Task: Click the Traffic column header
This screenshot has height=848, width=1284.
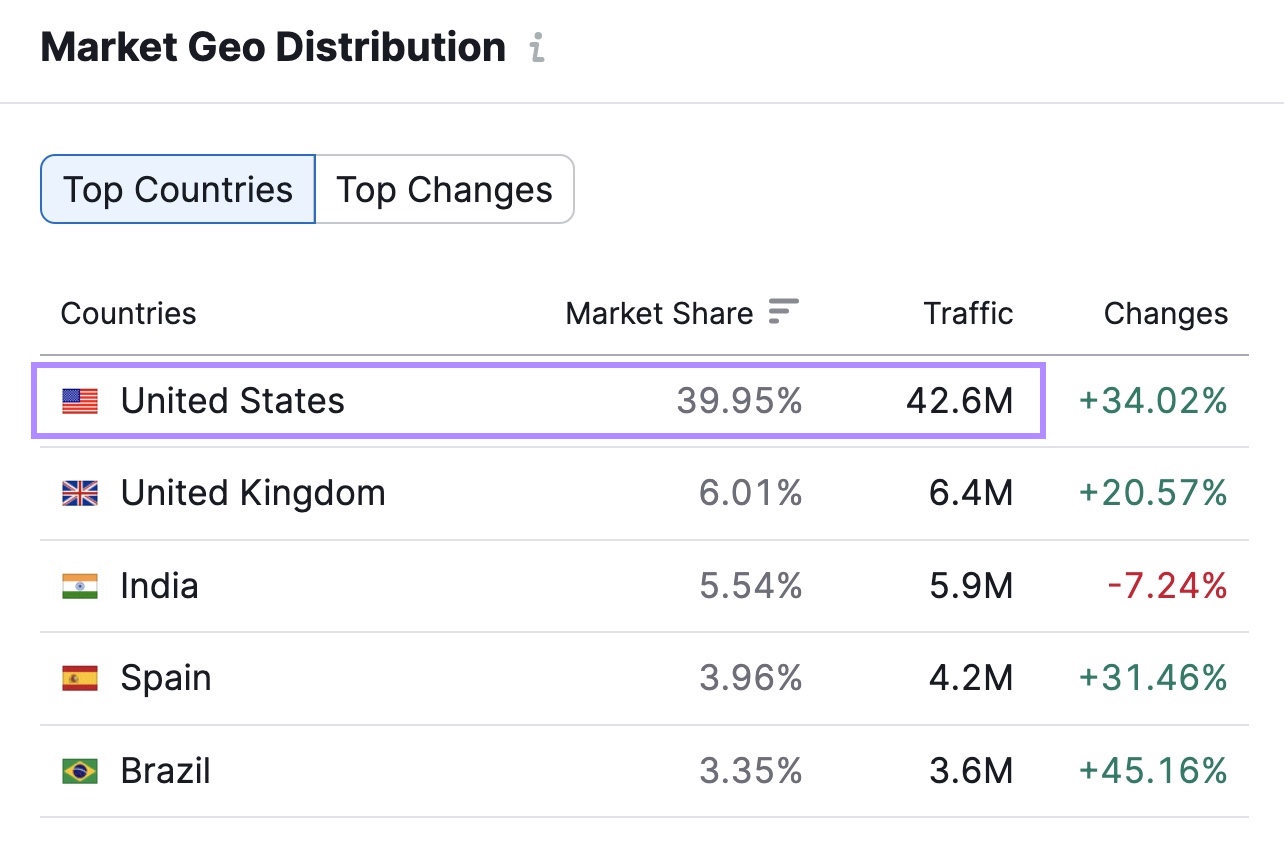Action: (x=968, y=313)
